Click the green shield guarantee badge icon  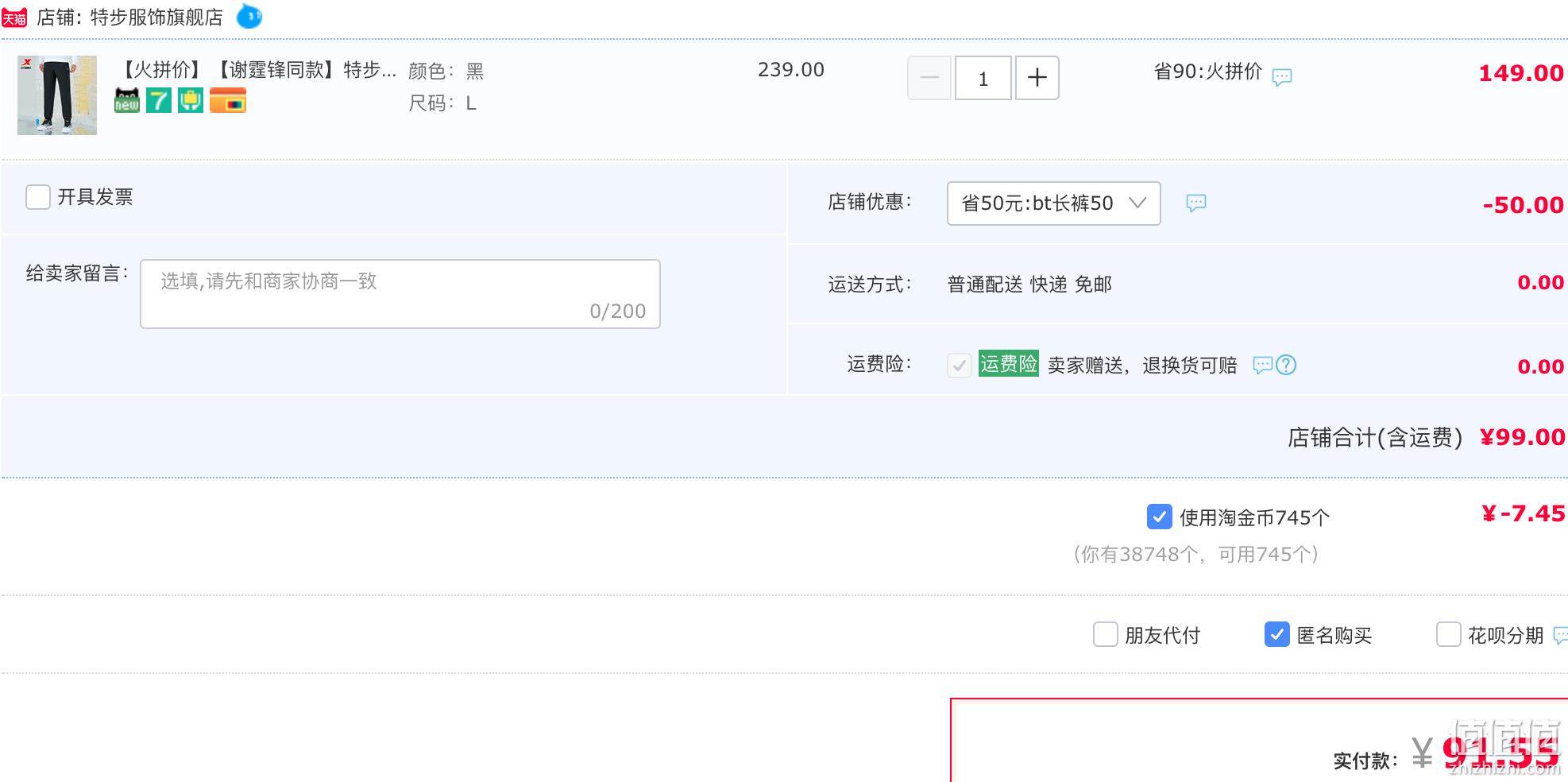191,100
